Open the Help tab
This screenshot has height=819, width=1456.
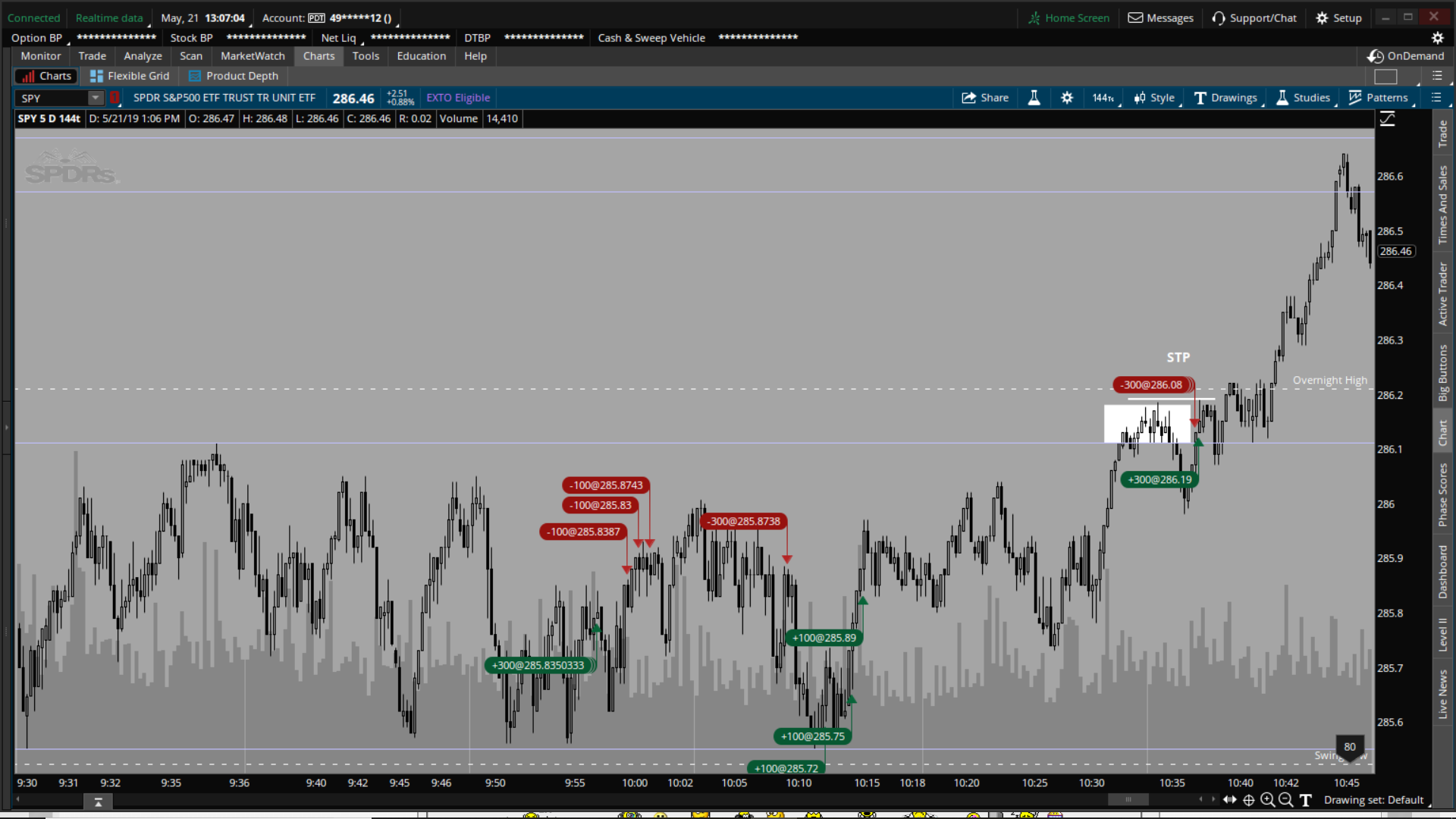point(475,56)
